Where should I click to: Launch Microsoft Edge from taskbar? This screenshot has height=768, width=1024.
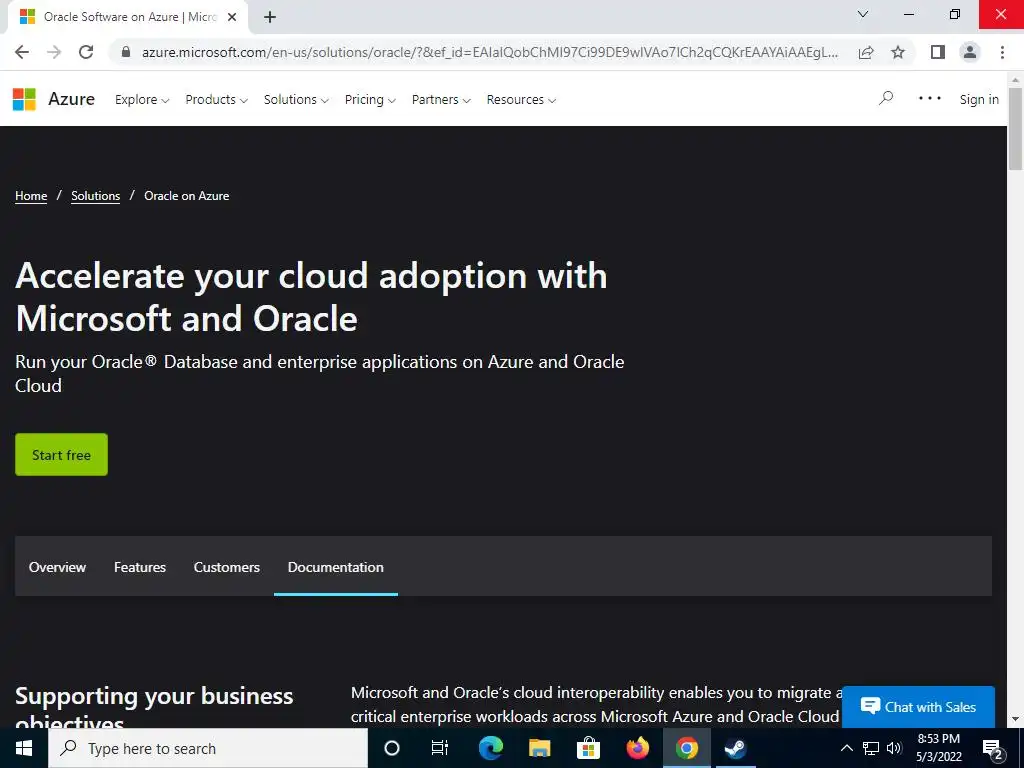(490, 748)
